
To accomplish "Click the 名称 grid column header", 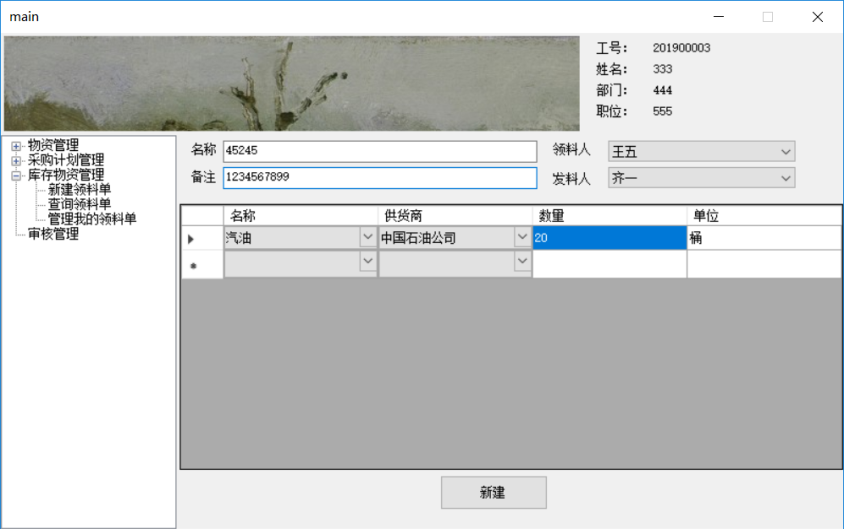I will 300,215.
